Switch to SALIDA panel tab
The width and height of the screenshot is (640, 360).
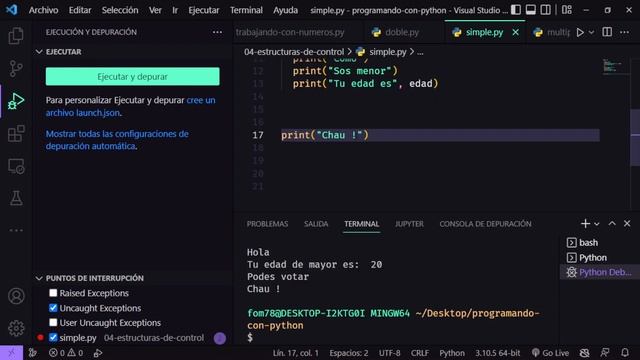pyautogui.click(x=316, y=224)
